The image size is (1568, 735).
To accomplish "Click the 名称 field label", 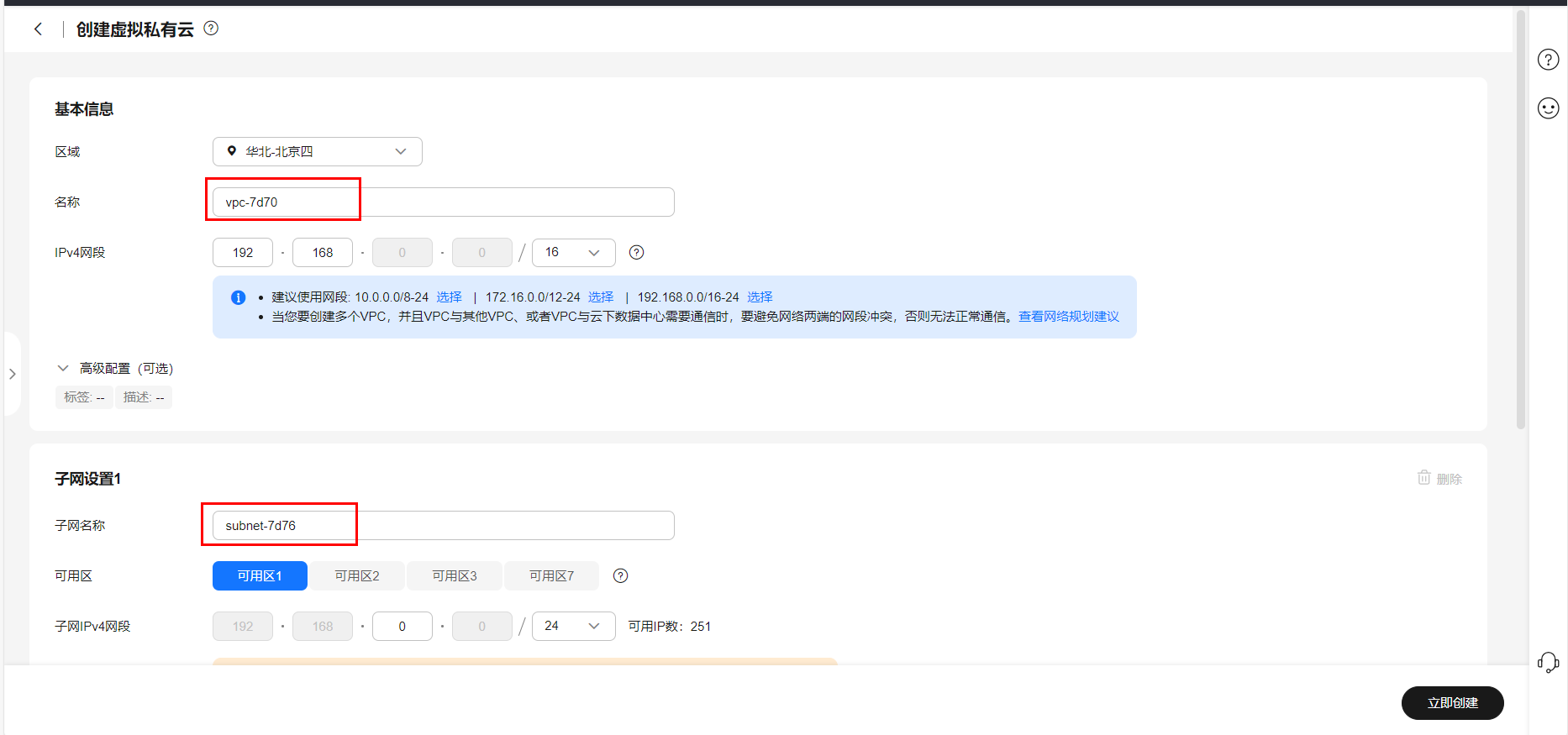I will [x=67, y=202].
